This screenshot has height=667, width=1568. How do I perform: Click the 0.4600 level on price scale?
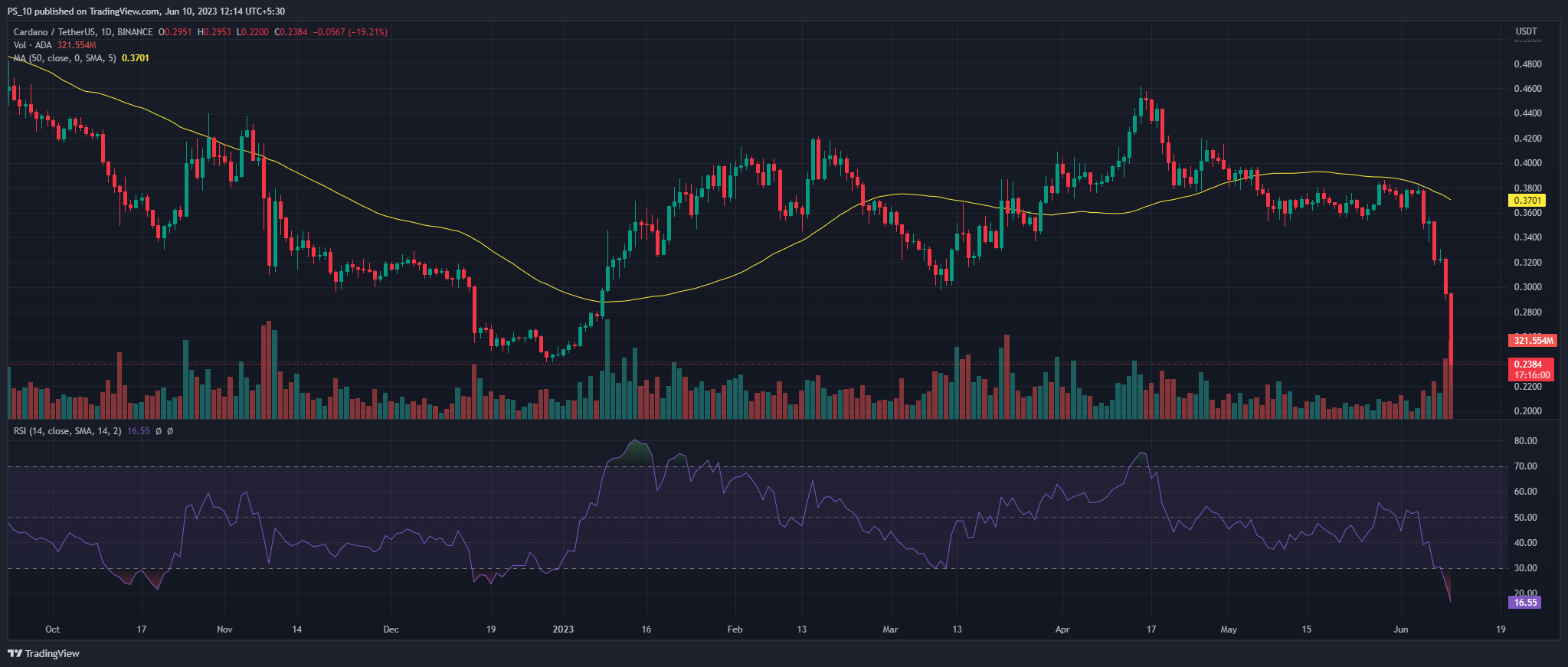[1527, 89]
